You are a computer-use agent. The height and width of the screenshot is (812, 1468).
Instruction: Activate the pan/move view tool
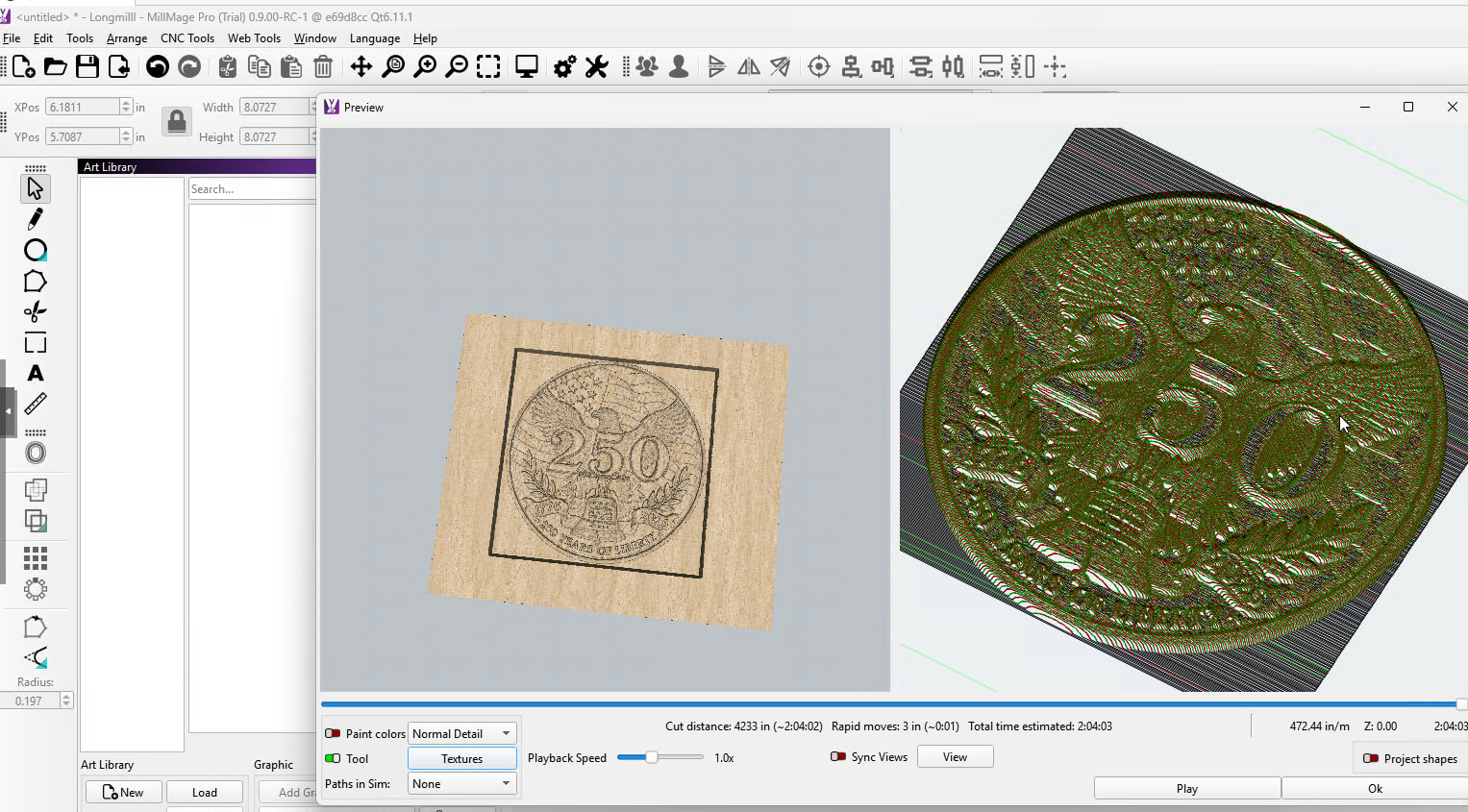(361, 66)
